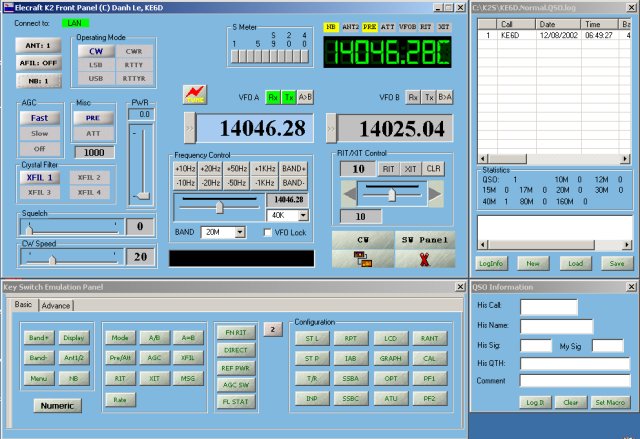Enable the VFO Lock checkbox

[x=268, y=232]
